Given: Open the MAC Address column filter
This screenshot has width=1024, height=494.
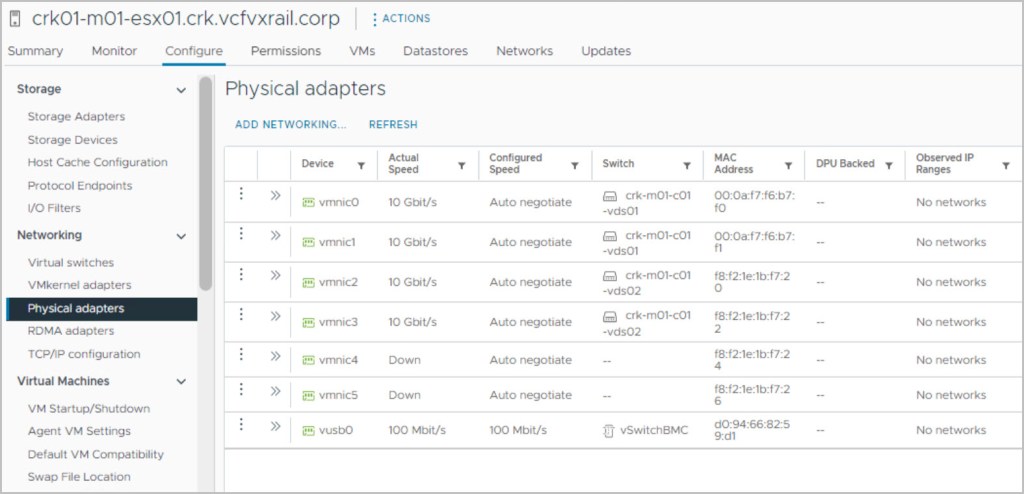Looking at the screenshot, I should tap(788, 166).
